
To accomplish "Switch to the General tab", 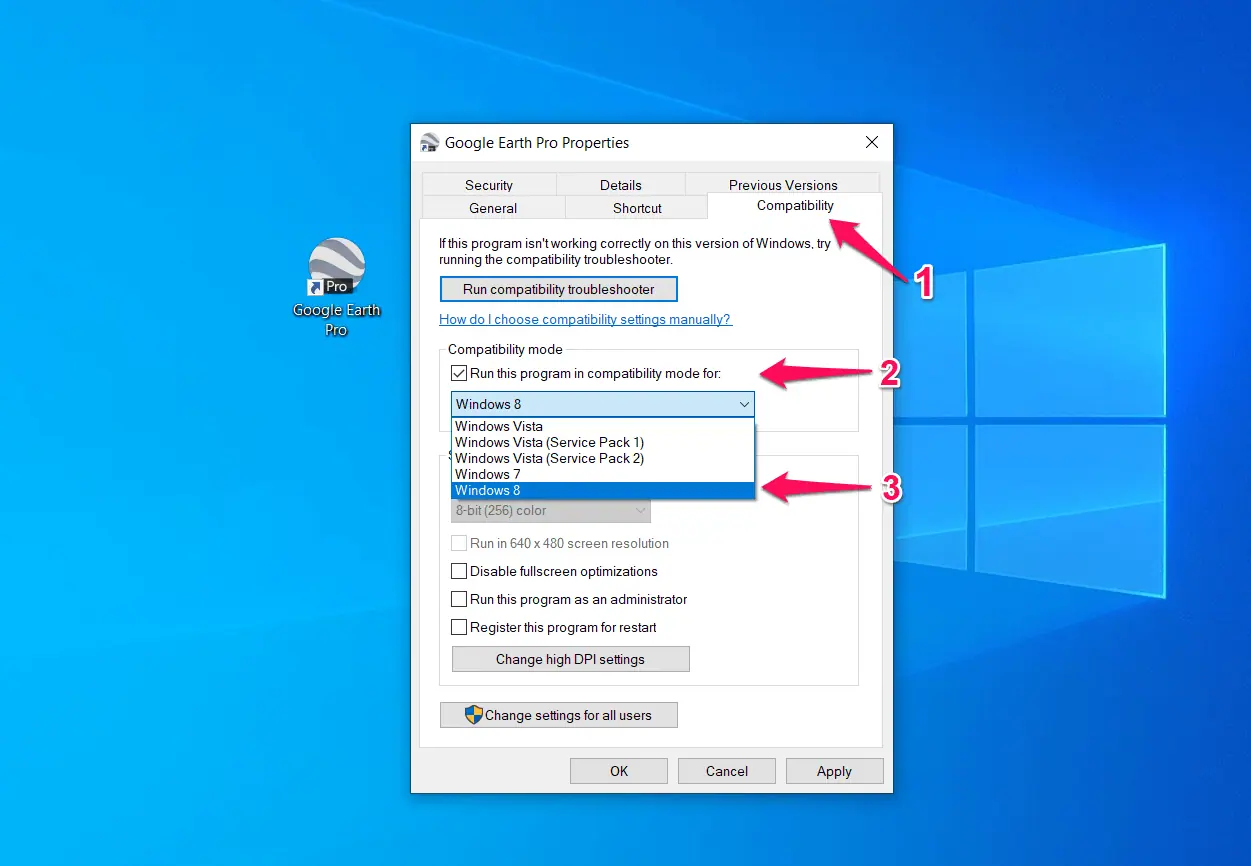I will point(494,208).
